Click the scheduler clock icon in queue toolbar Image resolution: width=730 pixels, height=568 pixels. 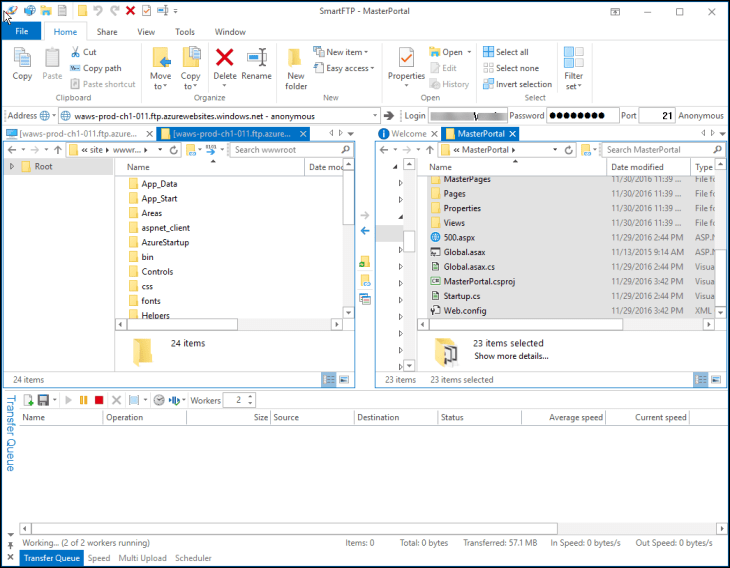click(159, 400)
